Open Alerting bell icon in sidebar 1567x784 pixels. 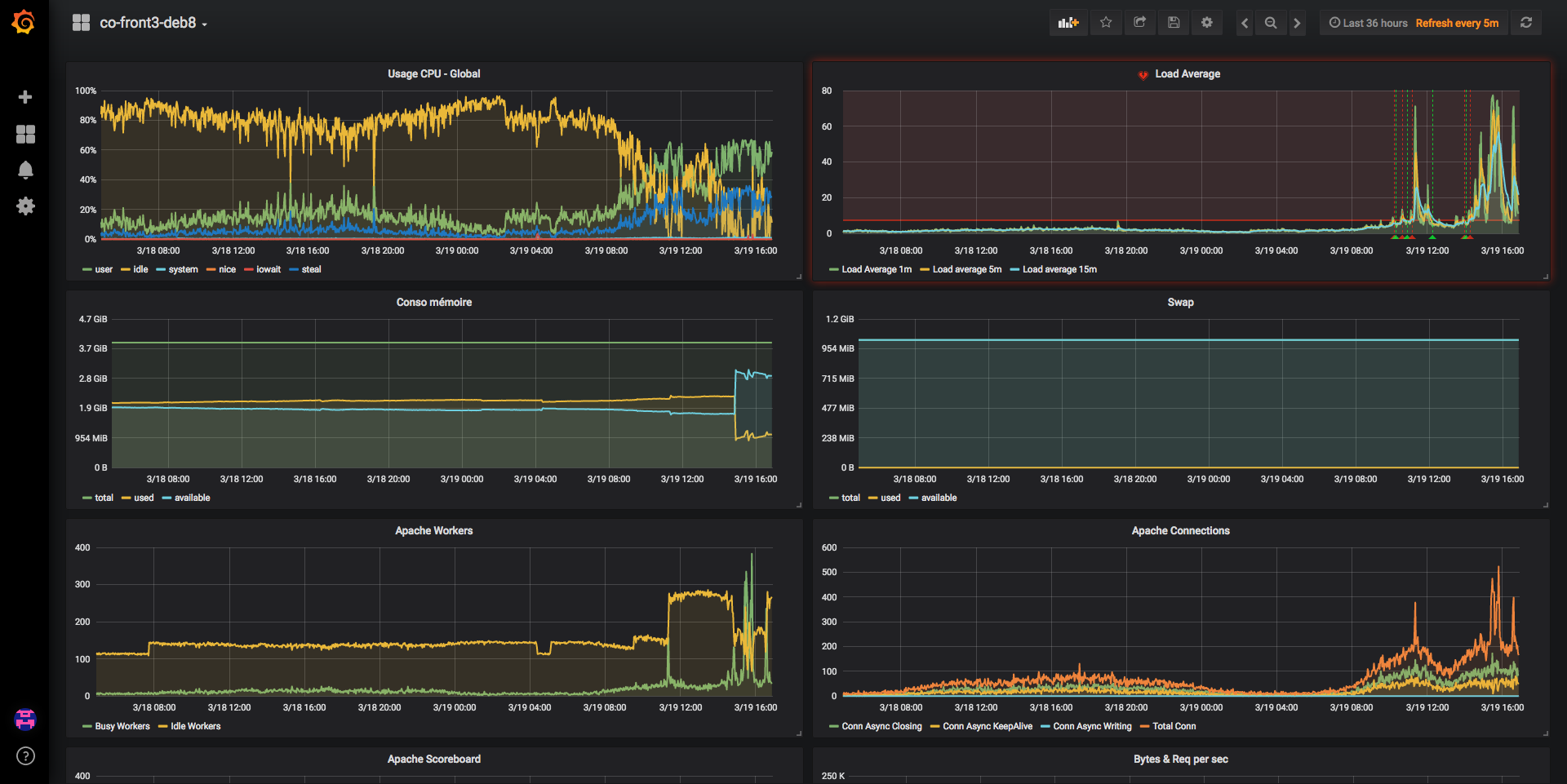click(x=25, y=170)
